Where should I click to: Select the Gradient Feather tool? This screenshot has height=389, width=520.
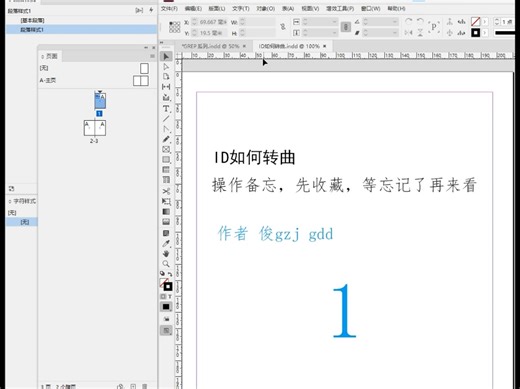166,222
